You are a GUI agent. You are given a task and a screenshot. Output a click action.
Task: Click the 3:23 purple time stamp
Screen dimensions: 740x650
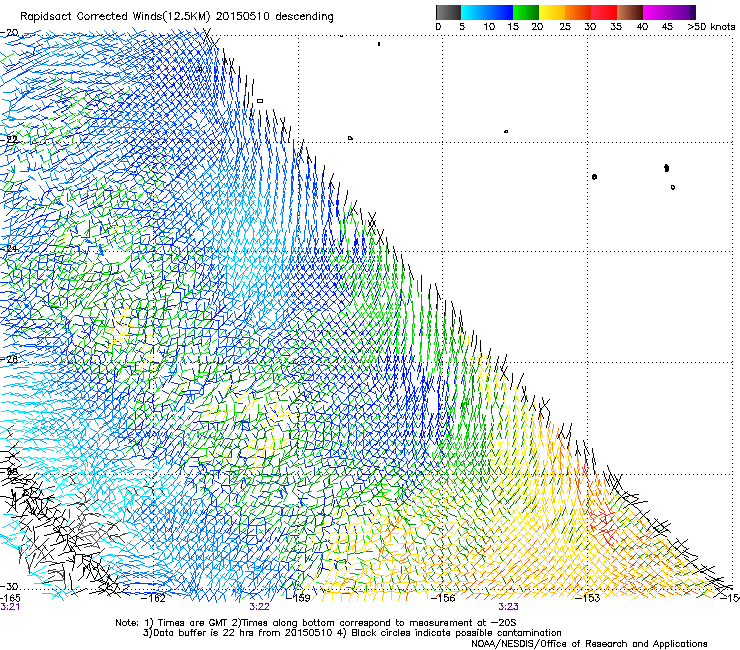508,607
